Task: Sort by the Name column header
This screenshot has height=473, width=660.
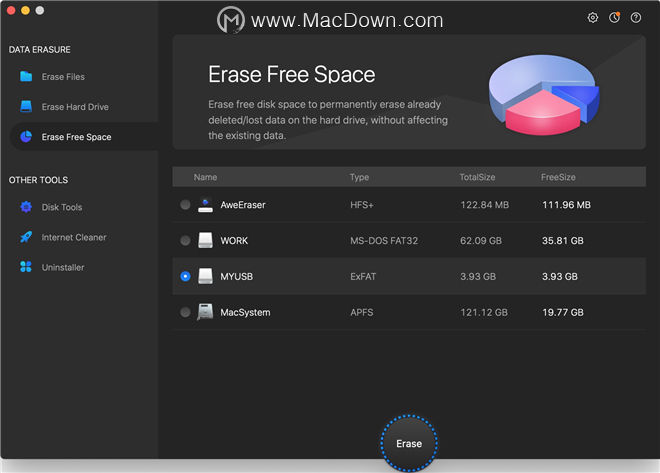Action: click(205, 177)
